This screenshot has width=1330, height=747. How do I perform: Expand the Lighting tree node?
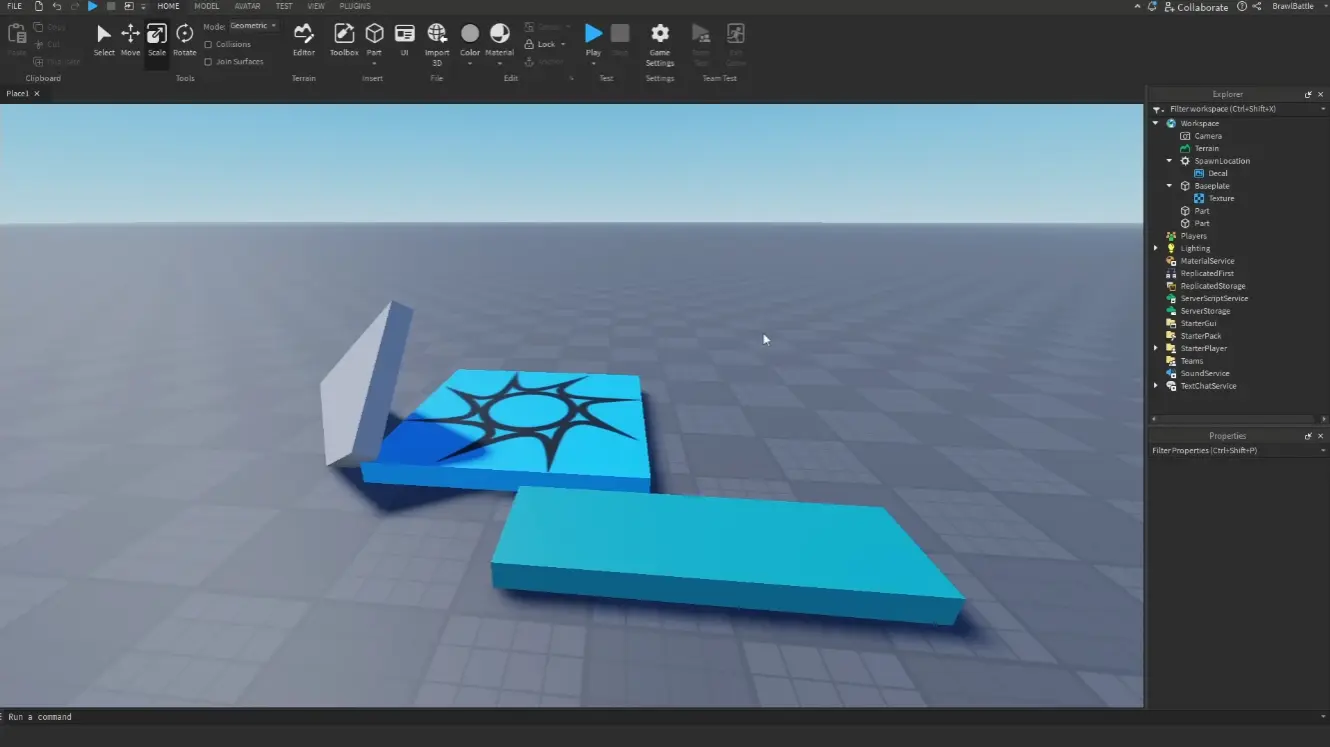(1156, 248)
